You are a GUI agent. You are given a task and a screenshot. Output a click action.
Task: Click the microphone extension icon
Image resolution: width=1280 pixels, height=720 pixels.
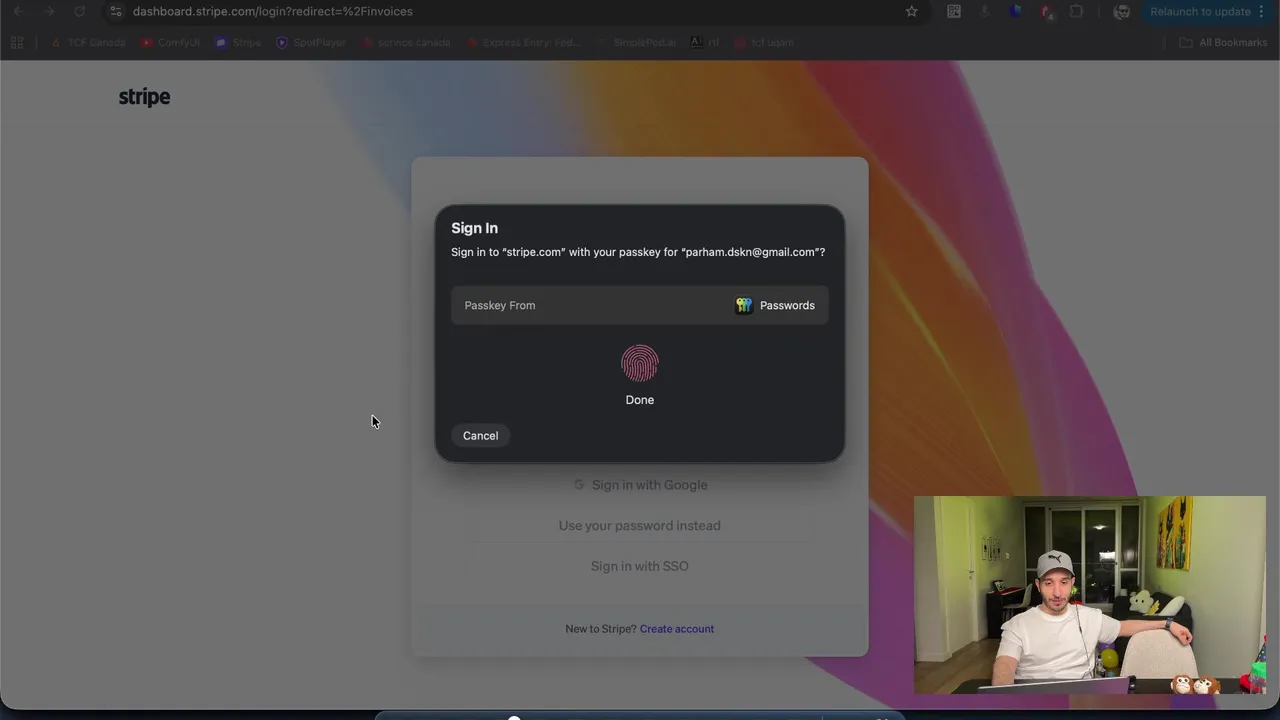point(985,12)
